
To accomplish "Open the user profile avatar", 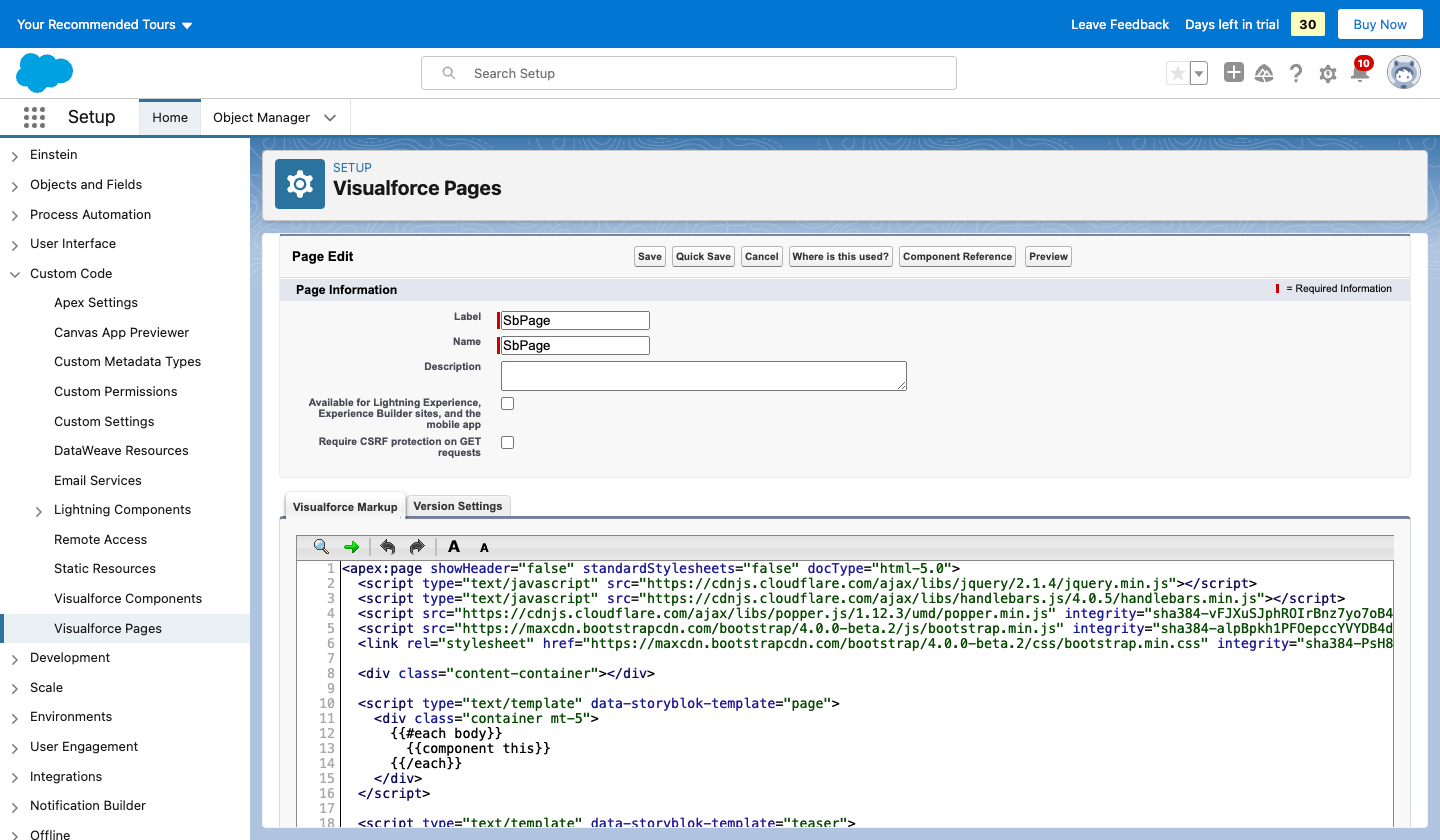I will pyautogui.click(x=1404, y=73).
